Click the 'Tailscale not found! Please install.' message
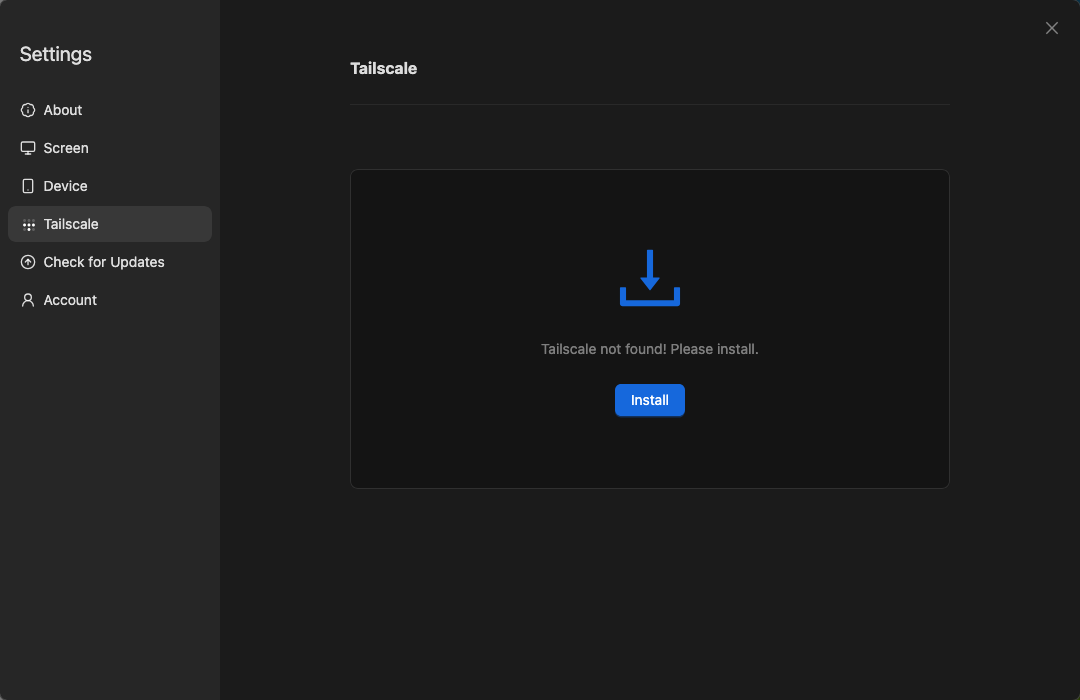 click(x=650, y=349)
